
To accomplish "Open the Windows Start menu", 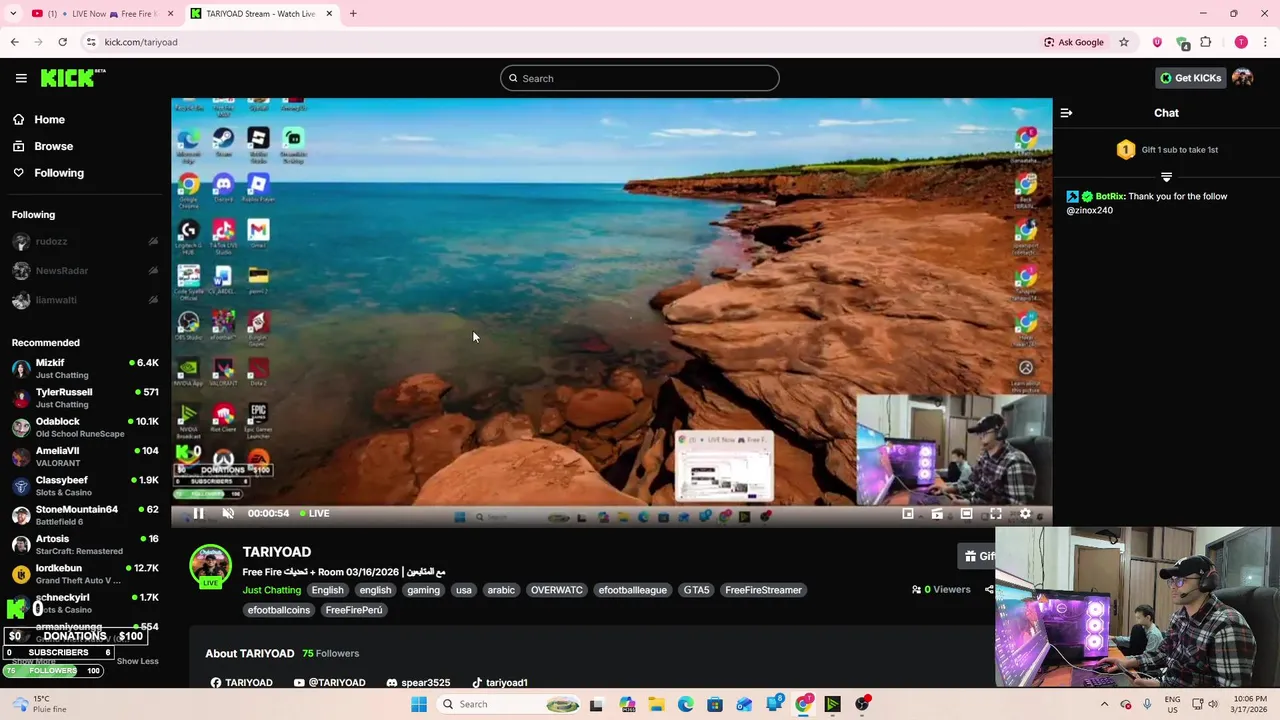I will click(419, 704).
